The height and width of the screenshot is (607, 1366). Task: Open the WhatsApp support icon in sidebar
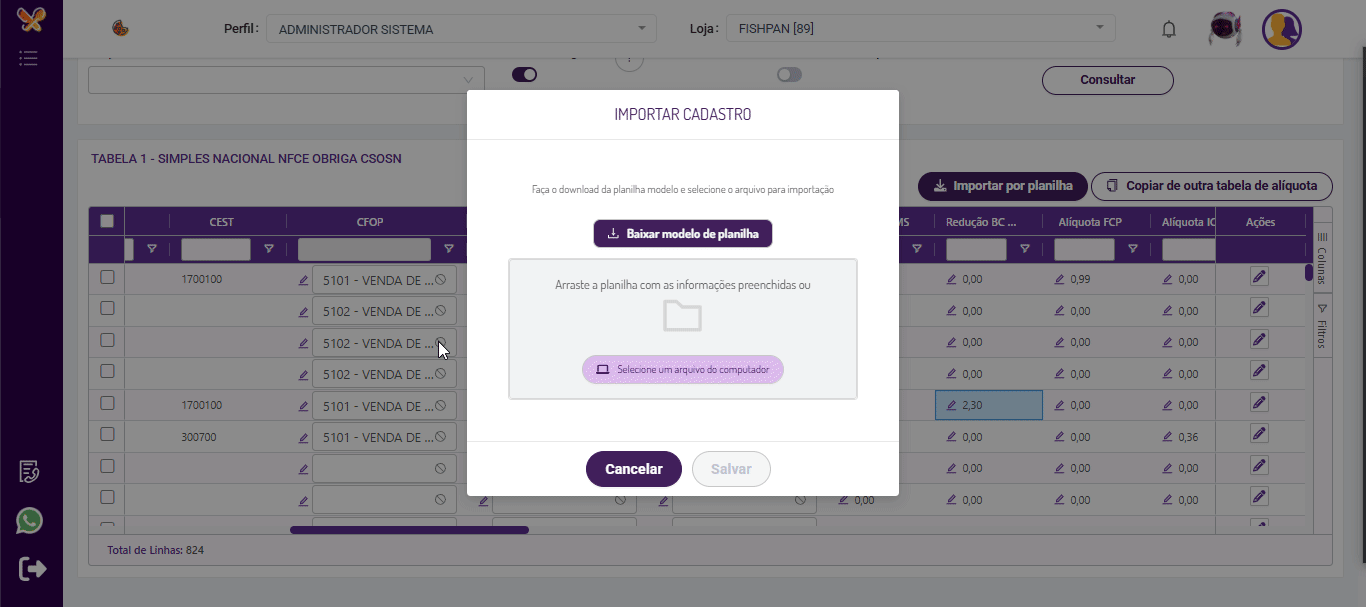pos(30,521)
